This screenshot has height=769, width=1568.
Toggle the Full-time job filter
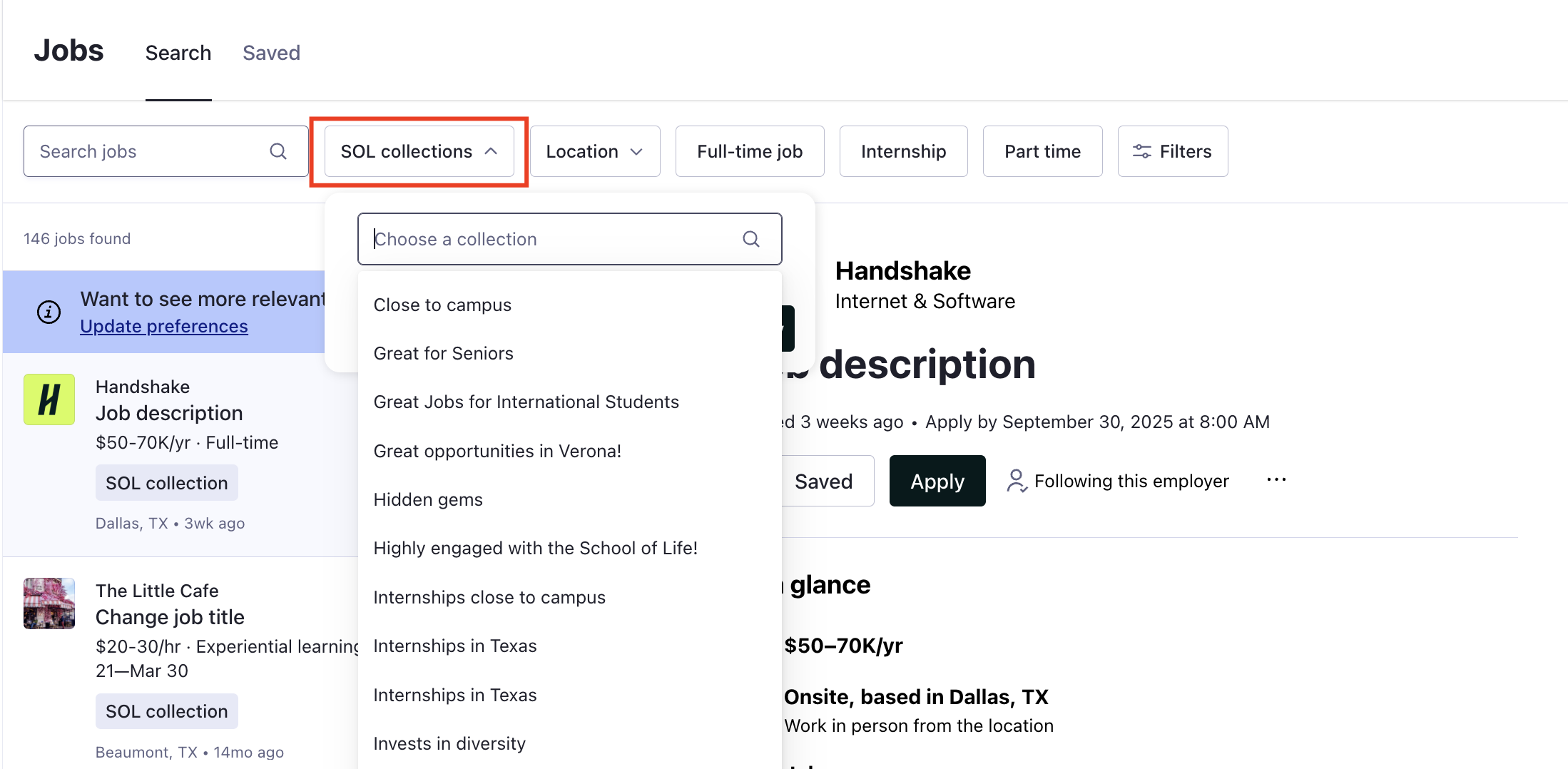click(x=750, y=151)
